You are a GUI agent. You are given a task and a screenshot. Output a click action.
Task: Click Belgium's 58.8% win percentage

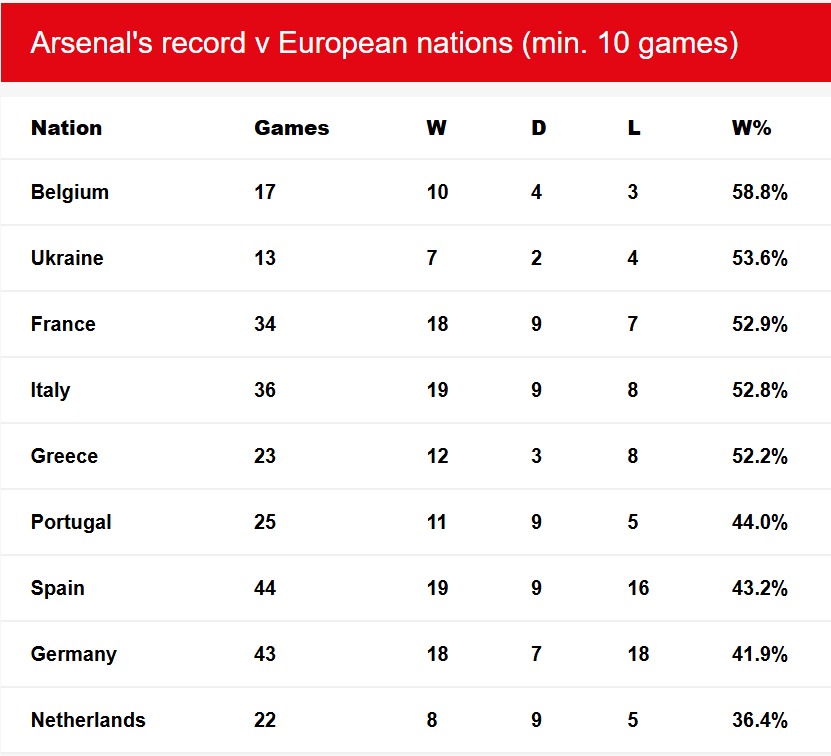point(760,192)
